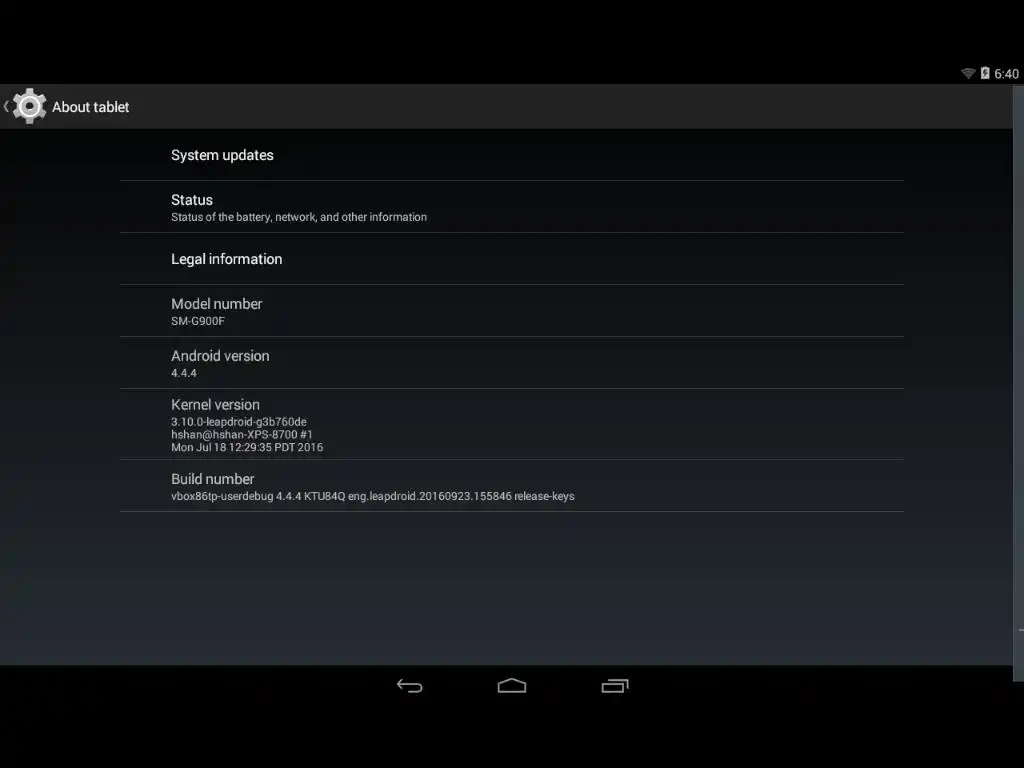The height and width of the screenshot is (768, 1024).
Task: Select the Model number row
Action: (x=512, y=311)
